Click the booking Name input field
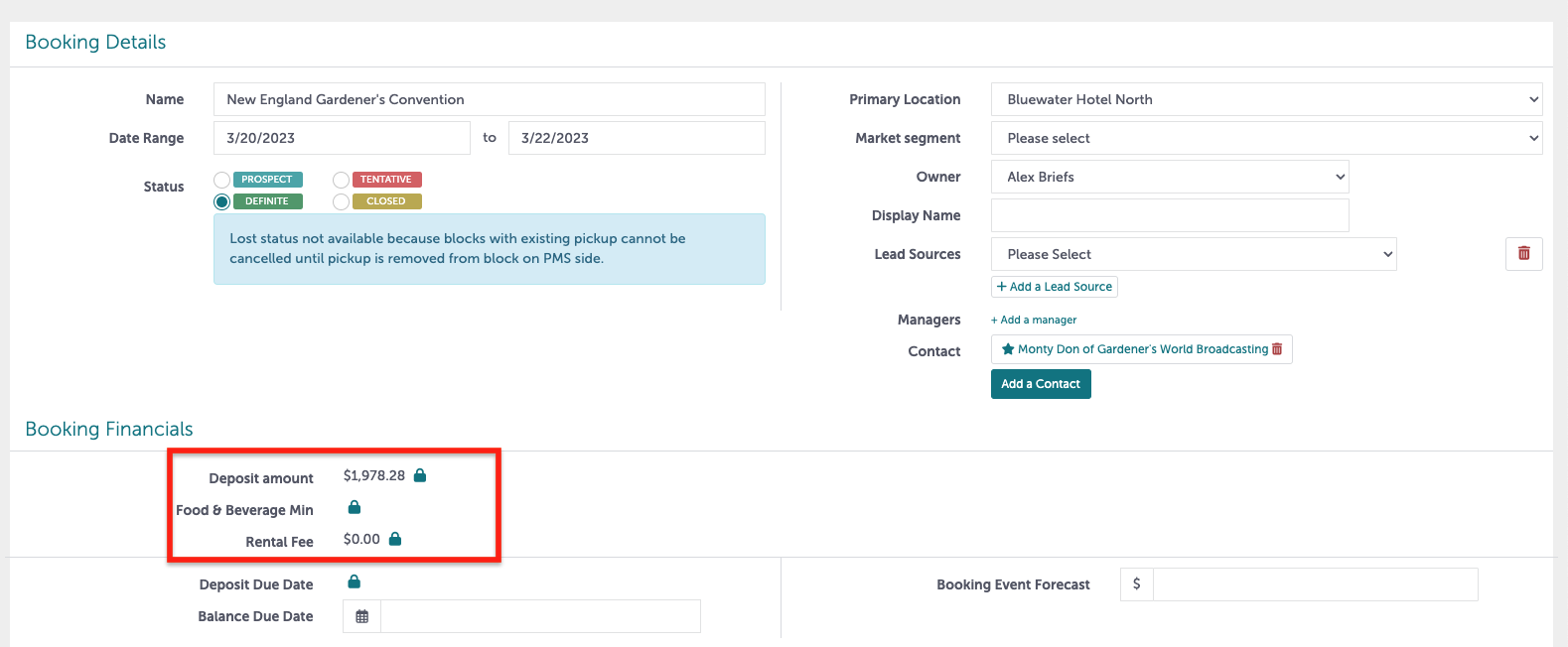 pos(490,99)
